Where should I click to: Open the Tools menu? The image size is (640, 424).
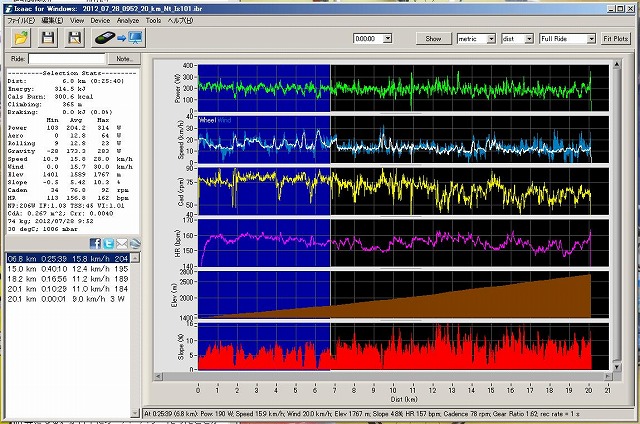[153, 20]
